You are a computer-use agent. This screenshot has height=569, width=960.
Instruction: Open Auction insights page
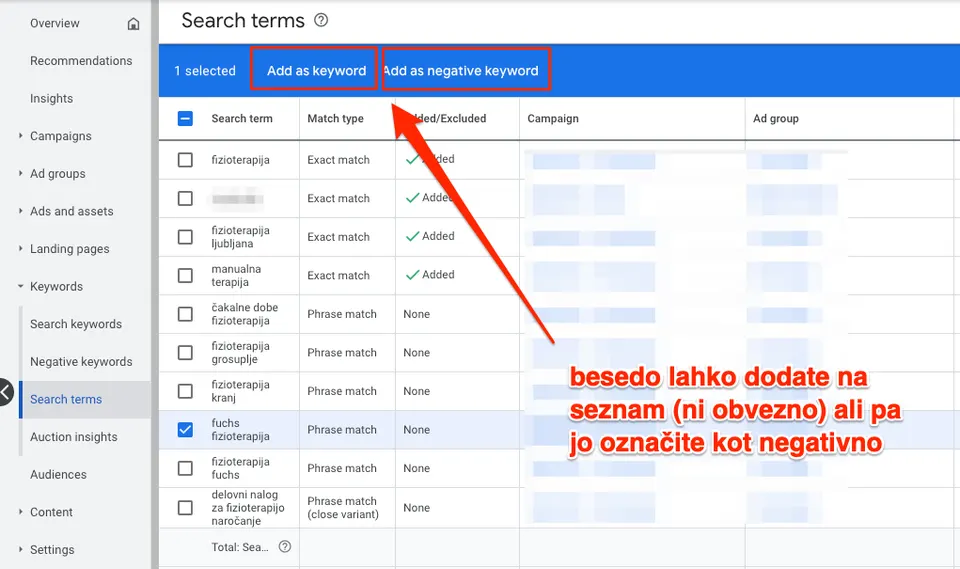tap(73, 437)
